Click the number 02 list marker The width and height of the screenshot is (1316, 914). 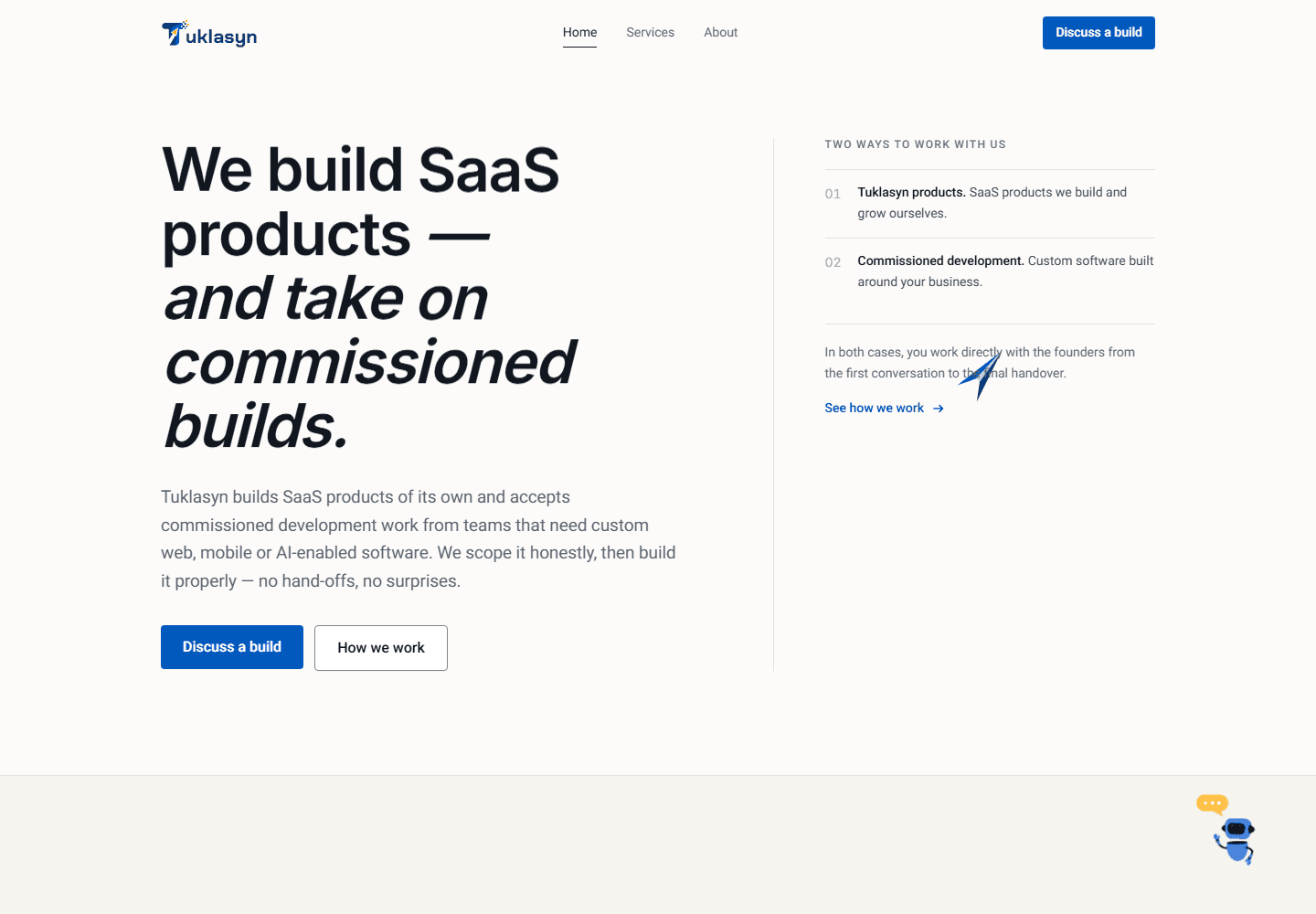(833, 262)
